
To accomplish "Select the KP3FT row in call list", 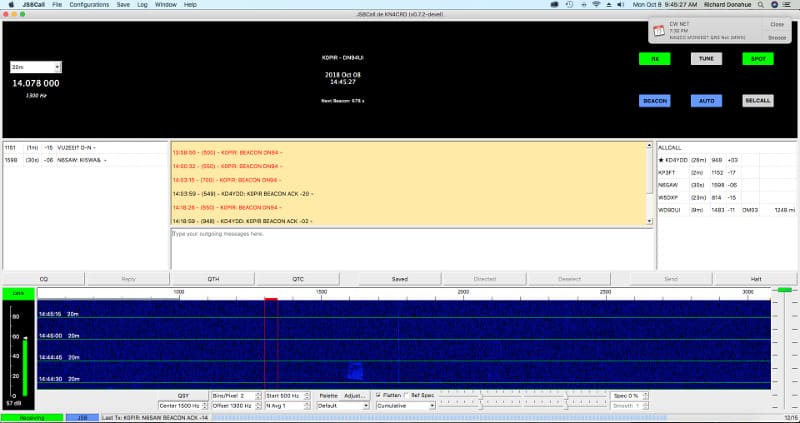I will [727, 172].
